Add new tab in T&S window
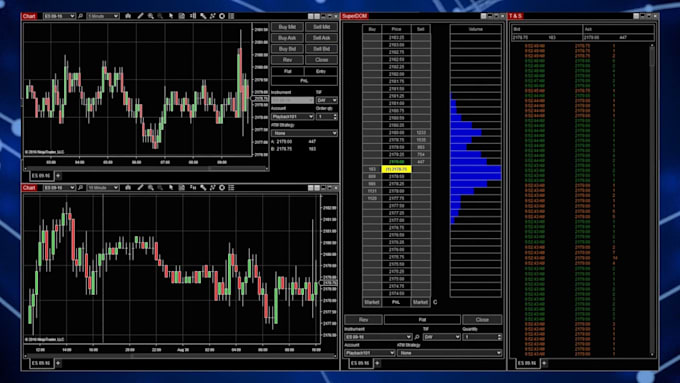This screenshot has width=680, height=383. pyautogui.click(x=544, y=363)
